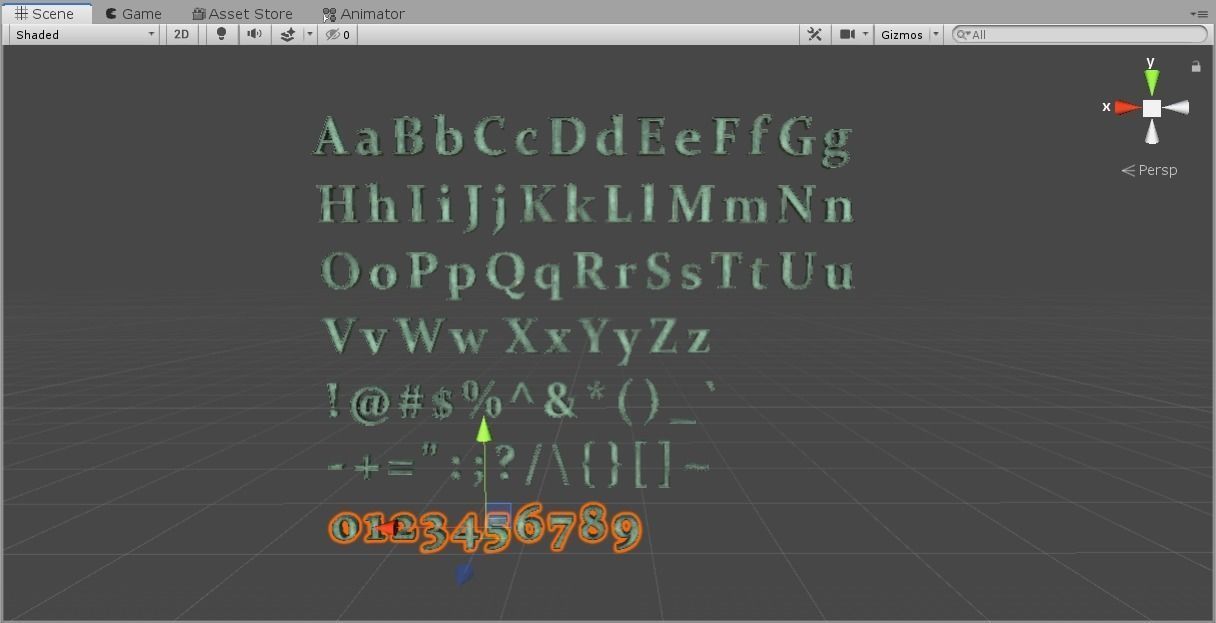Screen dimensions: 1216x623
Task: Click the move gizmo plane square handle
Action: pyautogui.click(x=498, y=516)
